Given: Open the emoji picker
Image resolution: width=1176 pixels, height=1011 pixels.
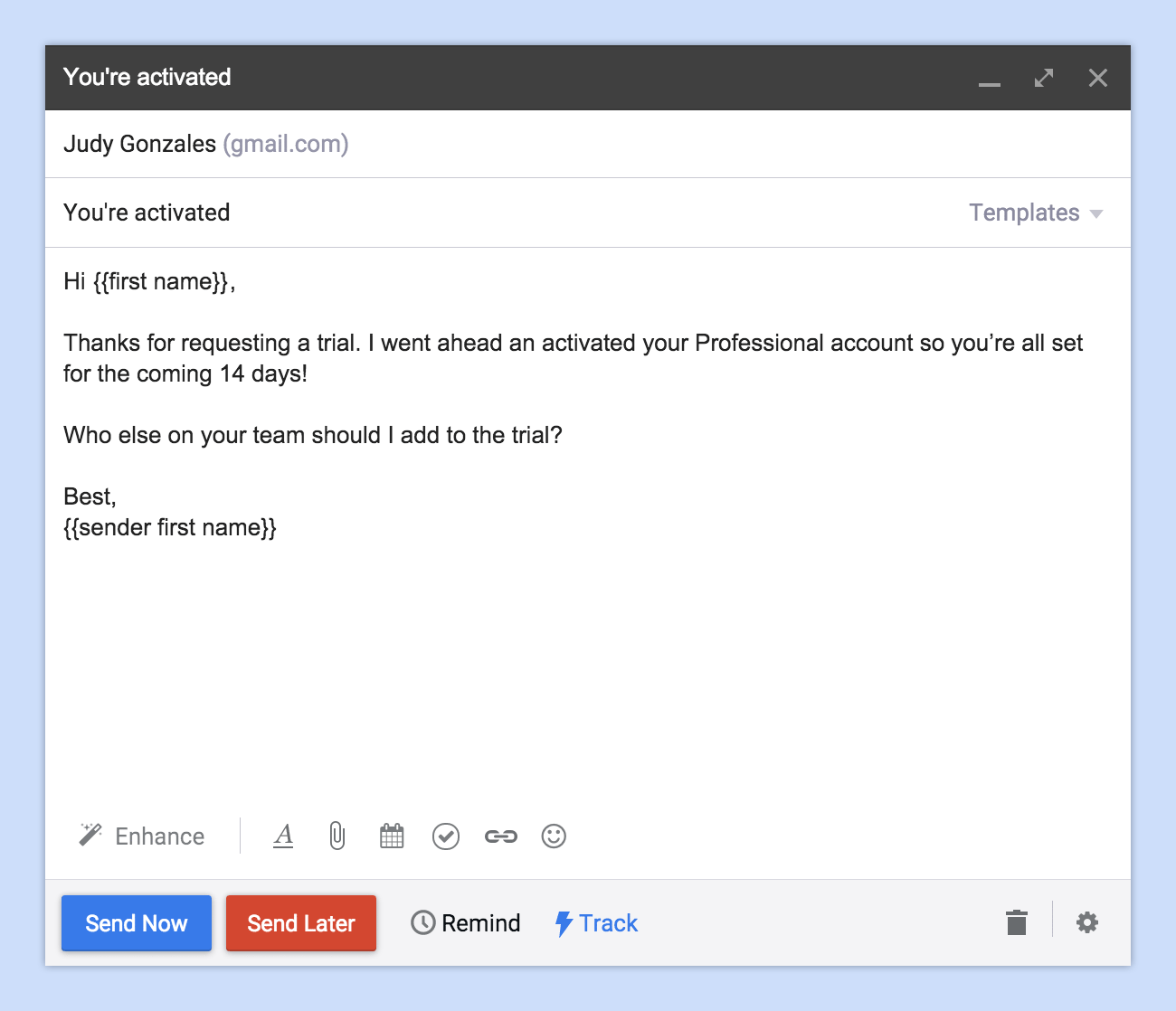Looking at the screenshot, I should pos(554,836).
